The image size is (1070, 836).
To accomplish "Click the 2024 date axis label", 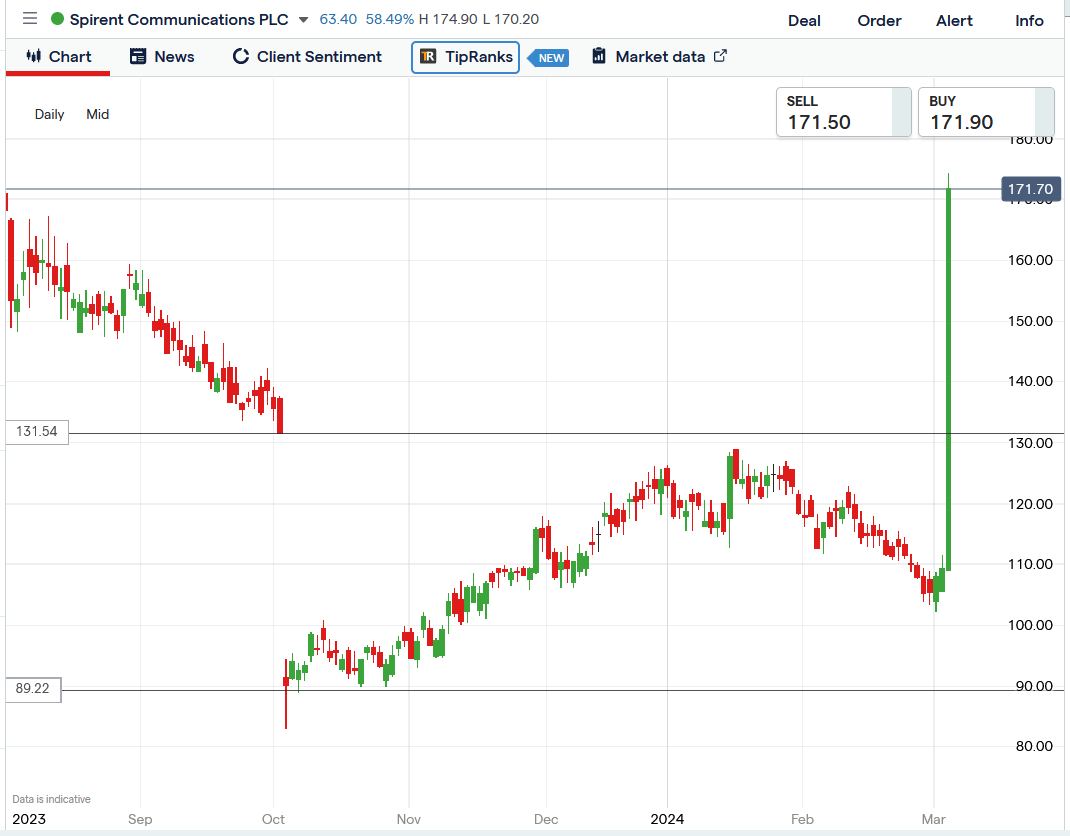I will pyautogui.click(x=667, y=819).
